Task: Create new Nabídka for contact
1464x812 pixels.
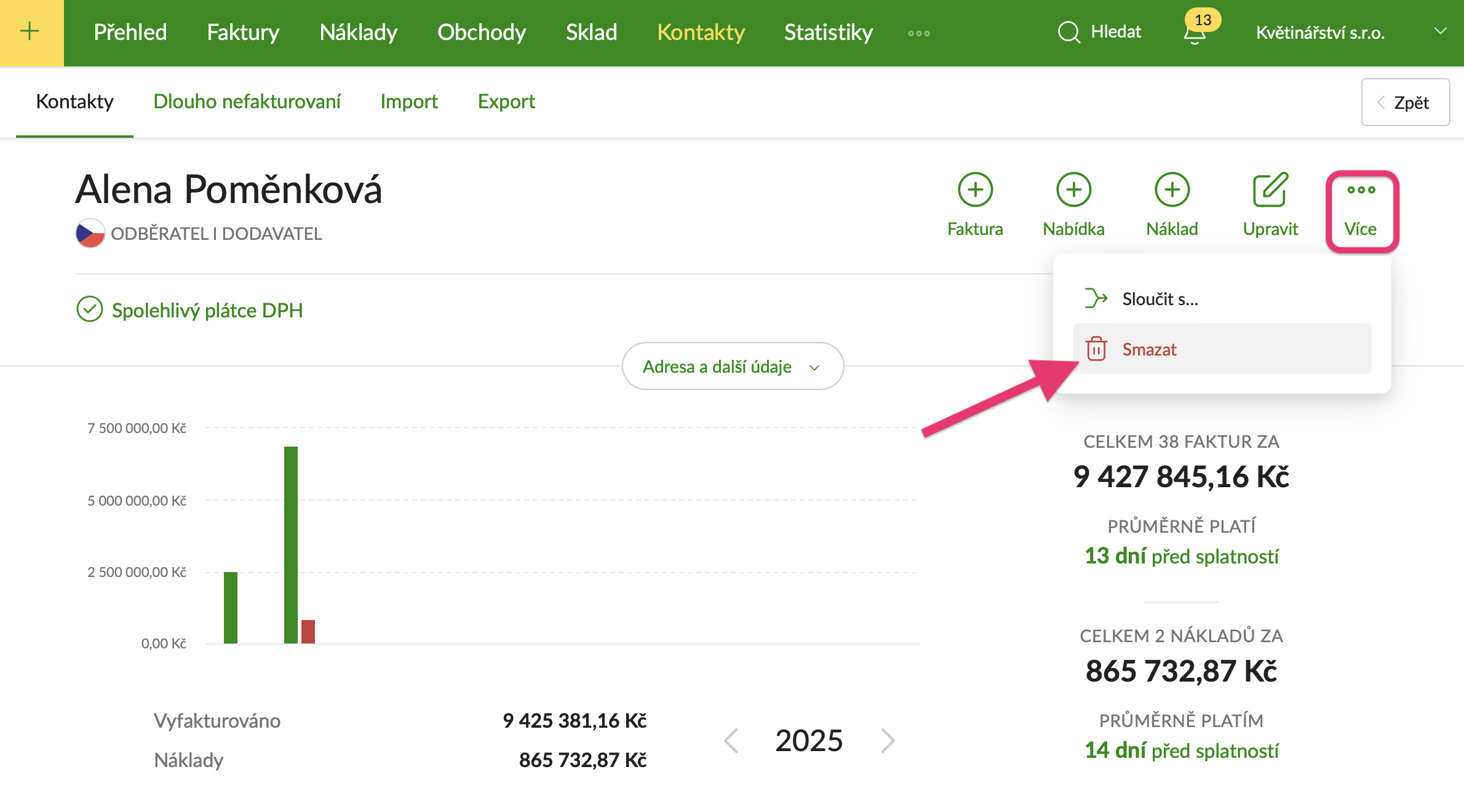Action: point(1073,205)
